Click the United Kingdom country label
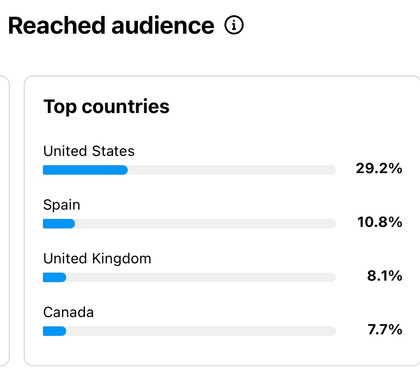420x382 pixels. (97, 259)
